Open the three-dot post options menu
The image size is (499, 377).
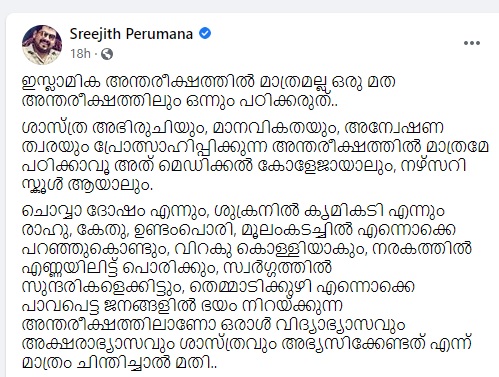click(x=472, y=43)
